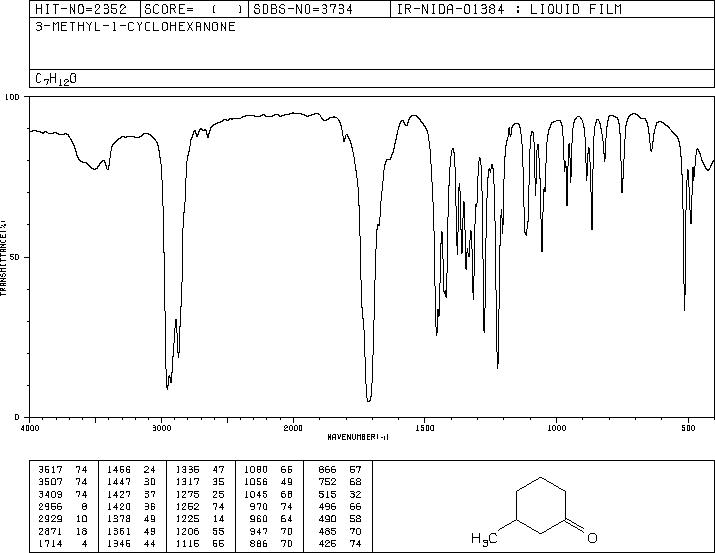Click the 3617 peak table entry
715x553 pixels.
point(62,469)
